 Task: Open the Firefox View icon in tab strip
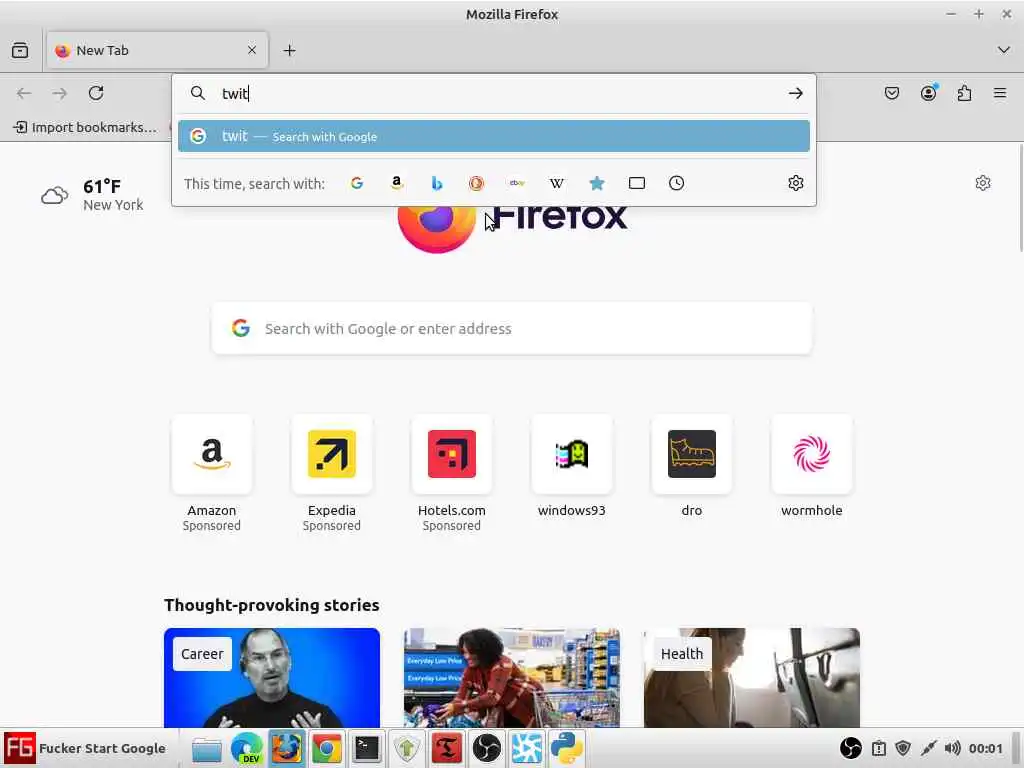pos(20,50)
